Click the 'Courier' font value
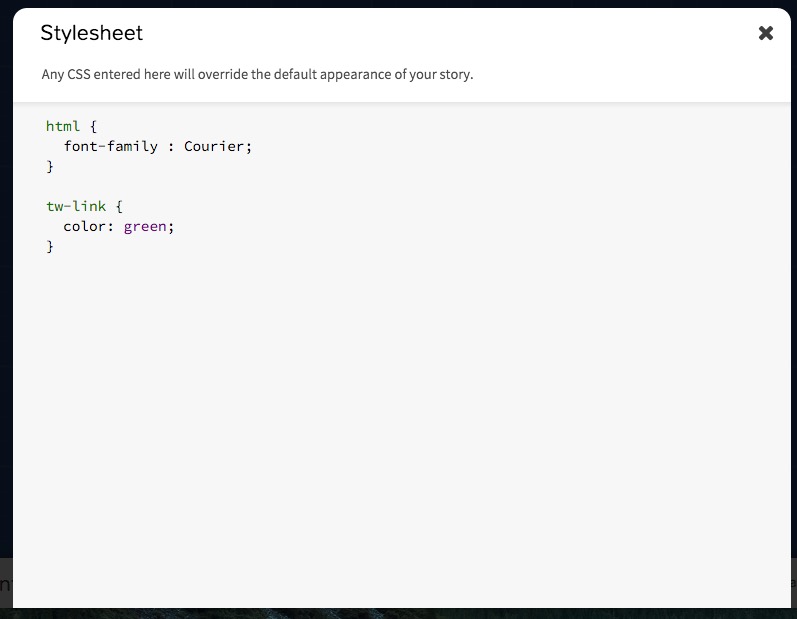The height and width of the screenshot is (619, 797). pos(214,146)
